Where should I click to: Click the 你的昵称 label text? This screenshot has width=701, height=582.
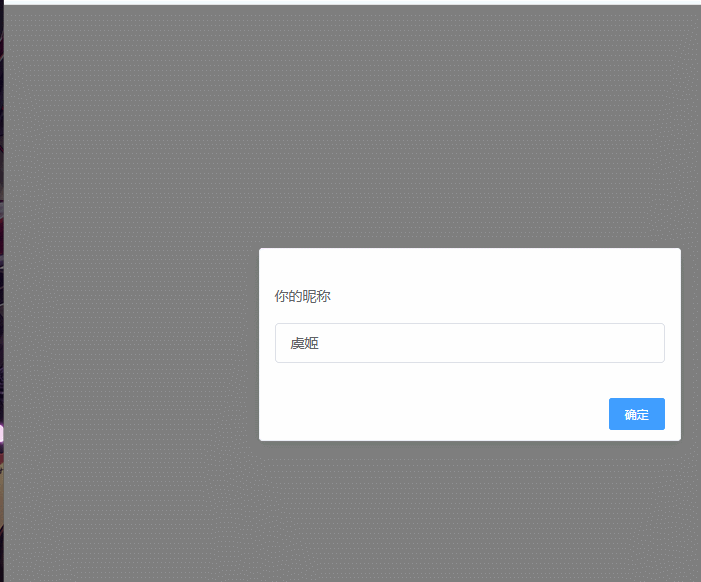pyautogui.click(x=303, y=296)
